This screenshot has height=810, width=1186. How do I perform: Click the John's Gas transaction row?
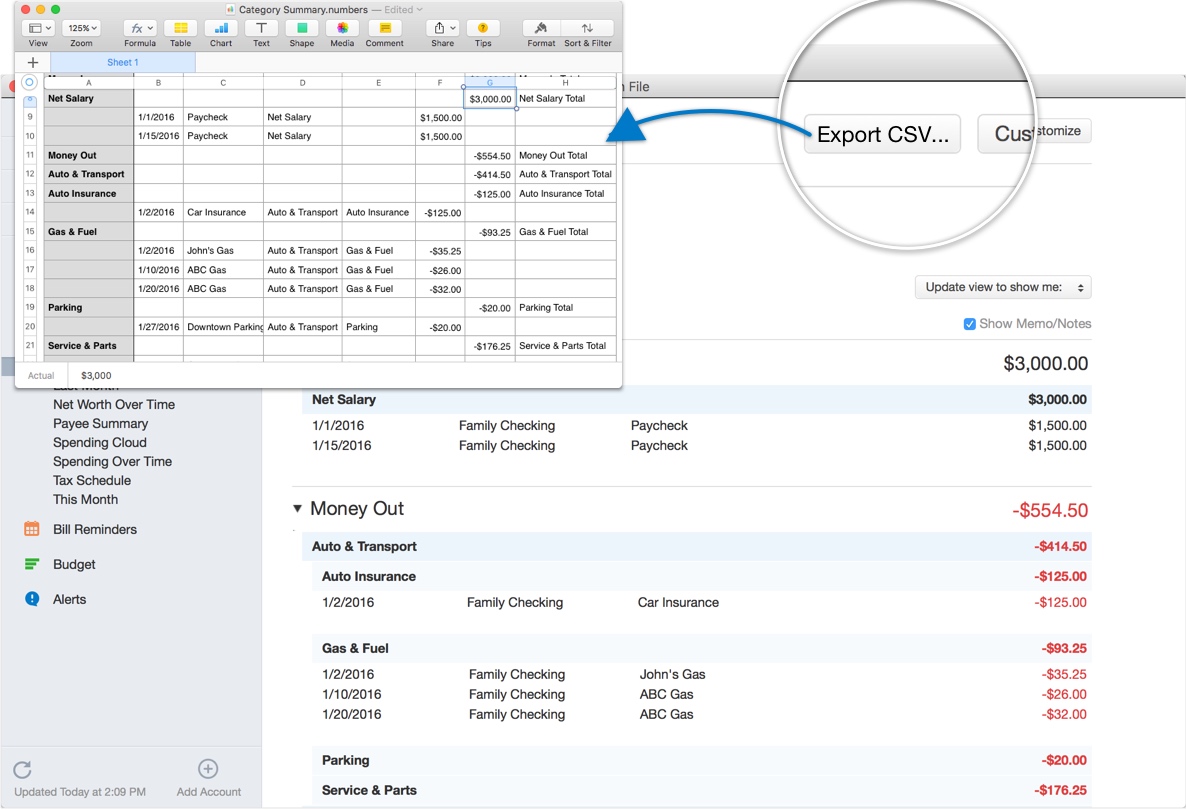click(703, 674)
